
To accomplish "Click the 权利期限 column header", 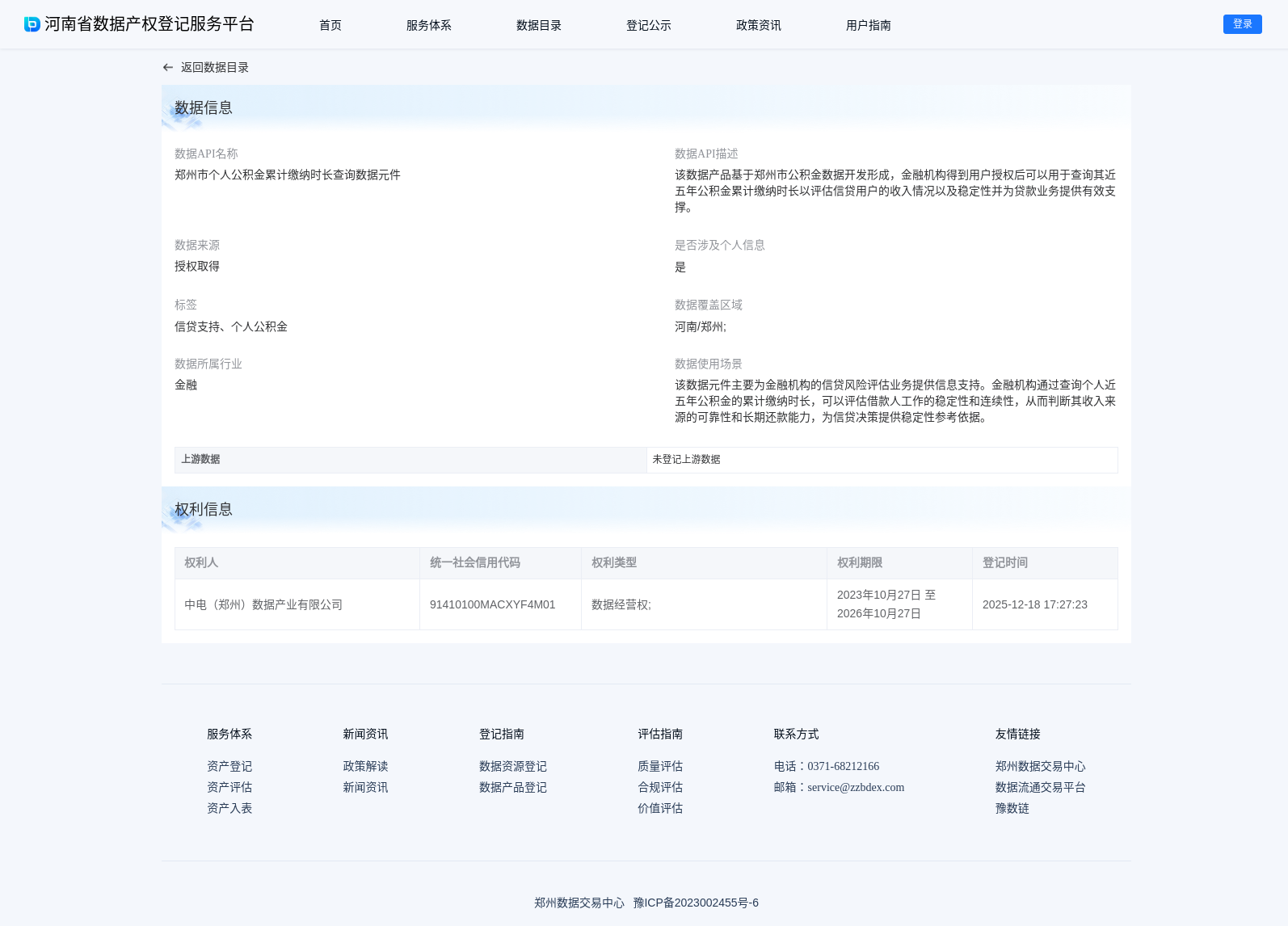I will coord(899,563).
